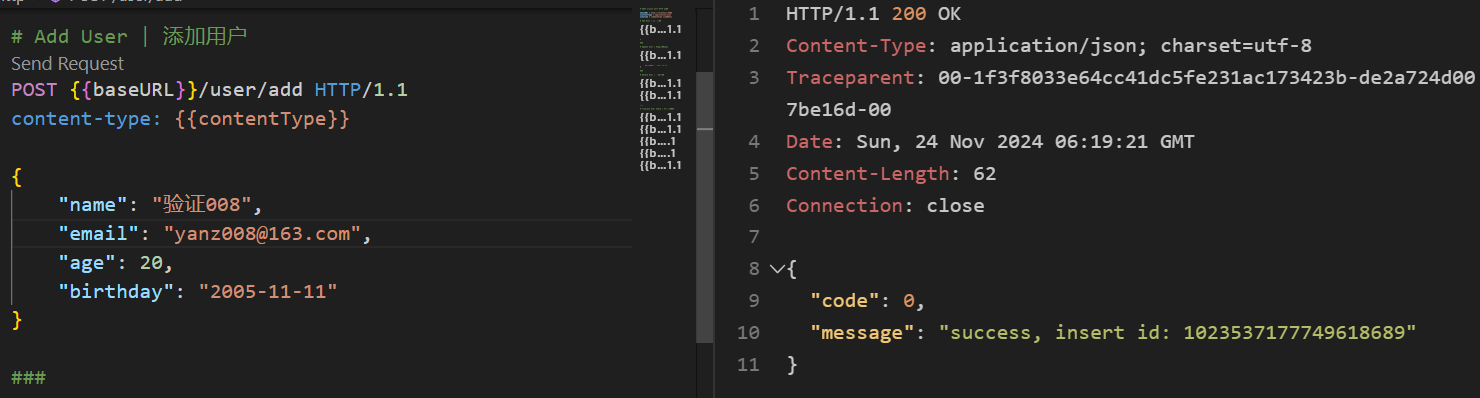Click response line number 7
Viewport: 1480px width, 398px height.
click(753, 237)
